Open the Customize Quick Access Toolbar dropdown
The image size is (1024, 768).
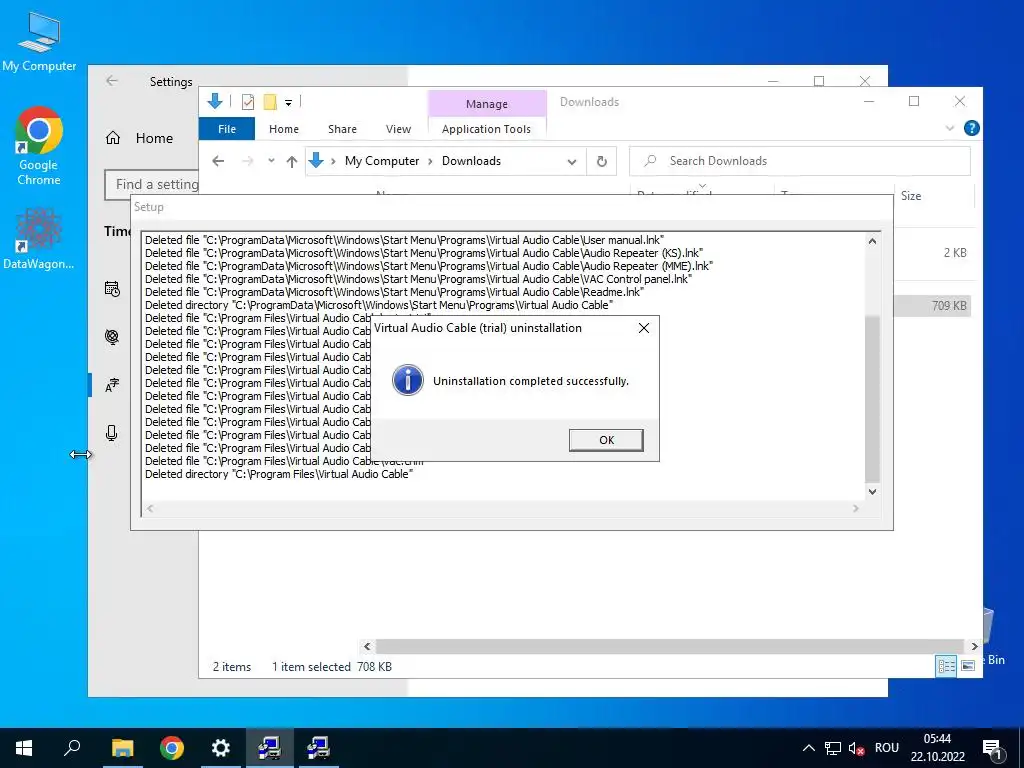coord(288,102)
